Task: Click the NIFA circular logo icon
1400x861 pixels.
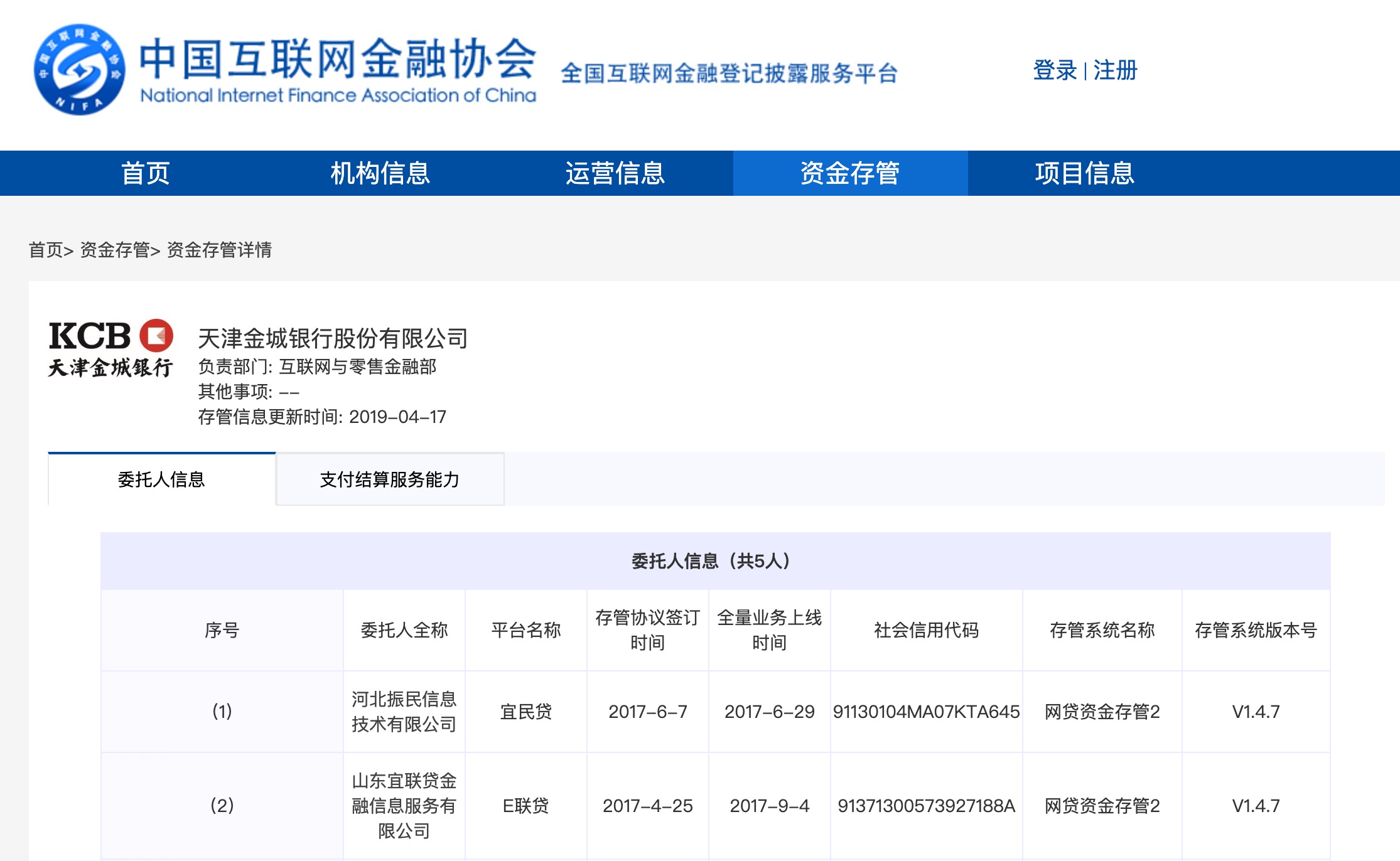Action: coord(79,70)
